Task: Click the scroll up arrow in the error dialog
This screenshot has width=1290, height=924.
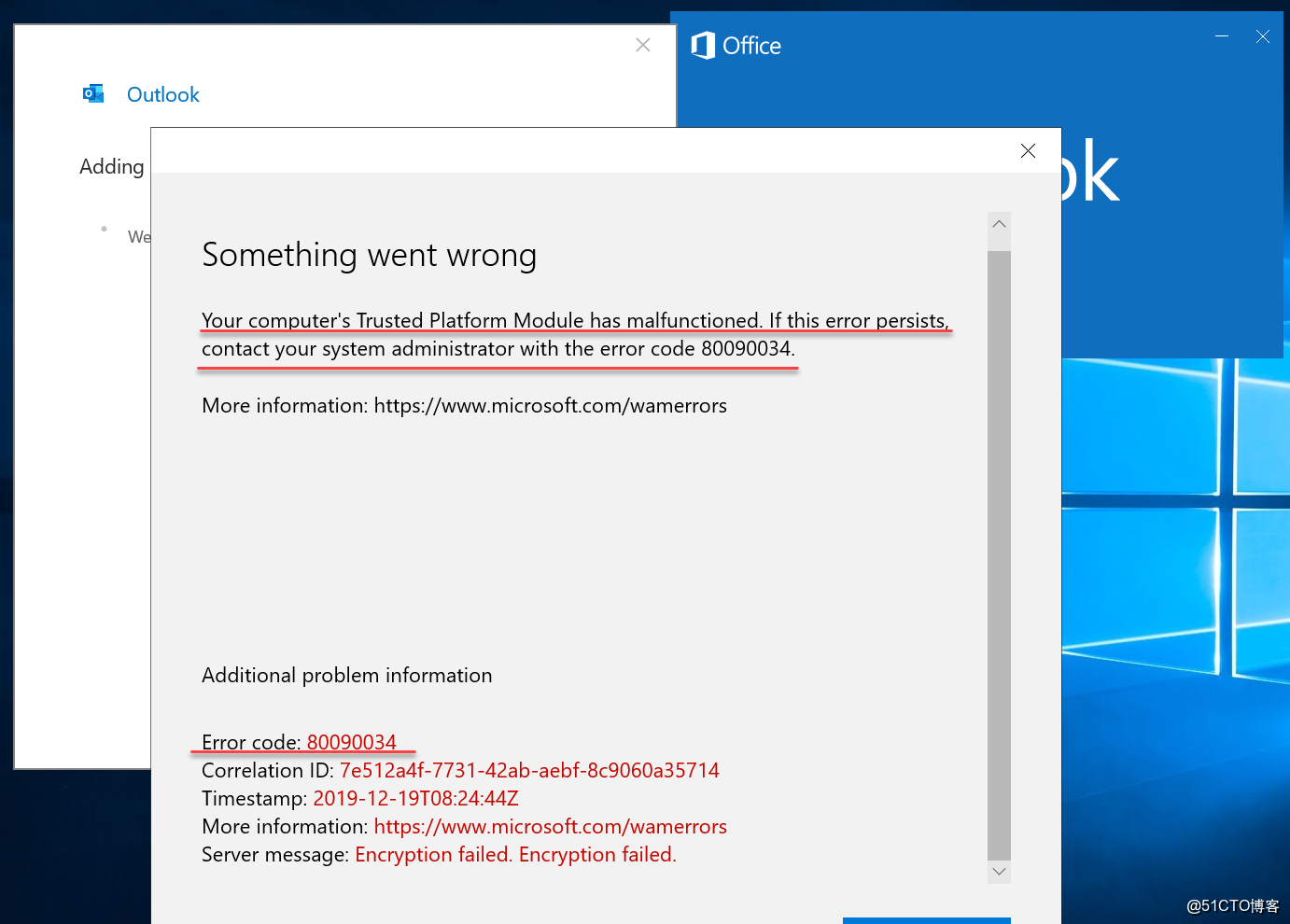Action: click(x=999, y=224)
